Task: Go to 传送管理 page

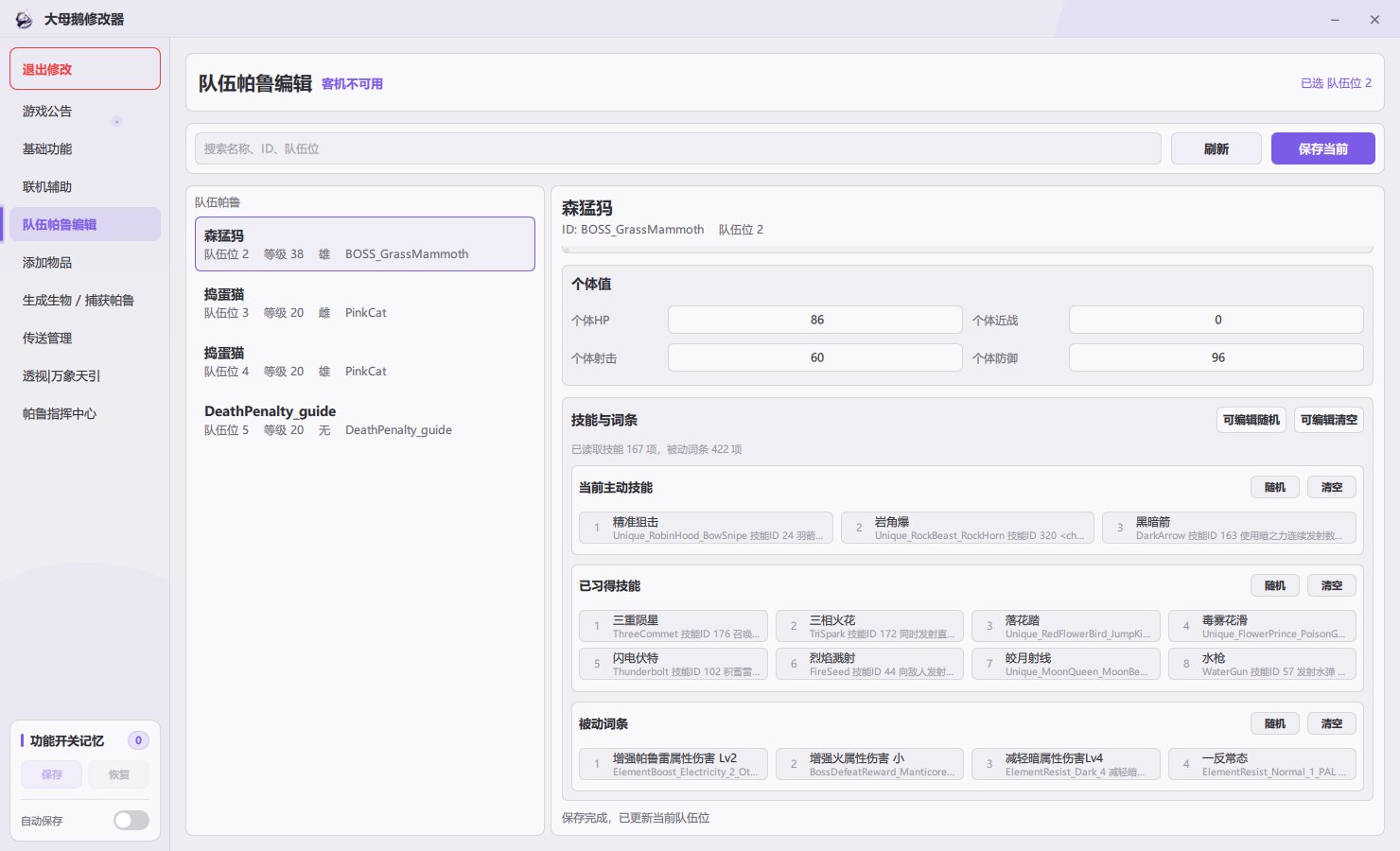Action: [x=85, y=339]
